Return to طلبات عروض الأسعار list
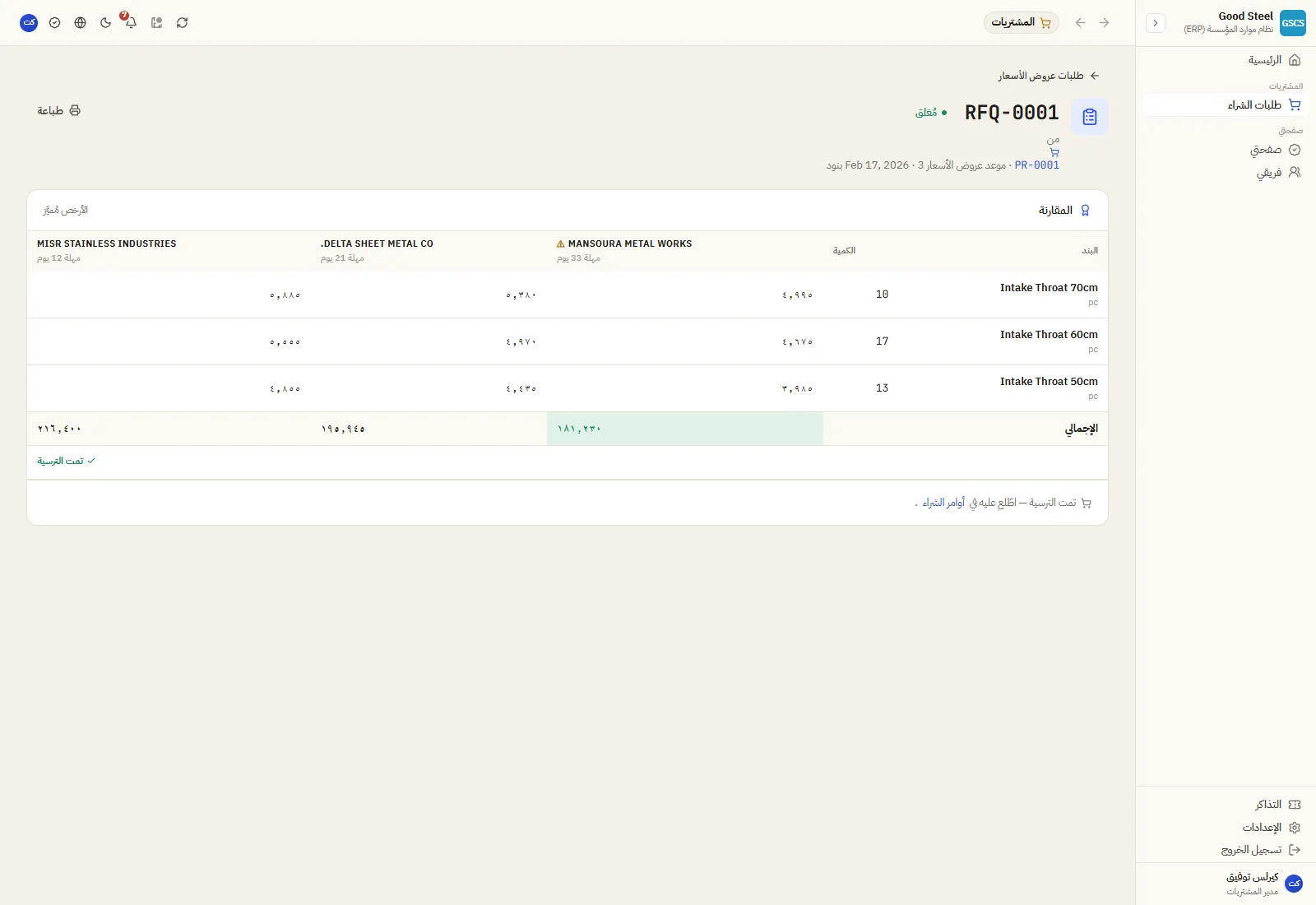The image size is (1316, 905). coord(1049,76)
